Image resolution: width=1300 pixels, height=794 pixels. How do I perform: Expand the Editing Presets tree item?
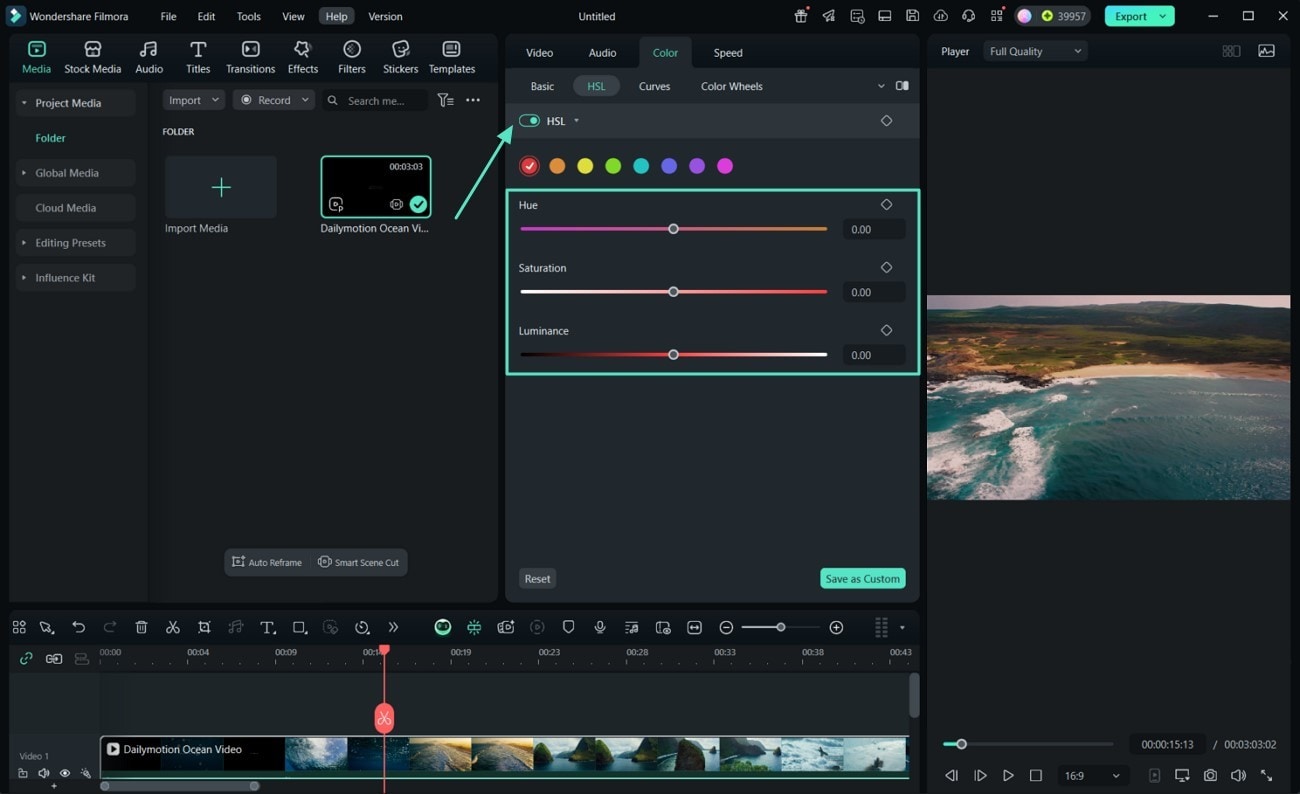pos(24,243)
